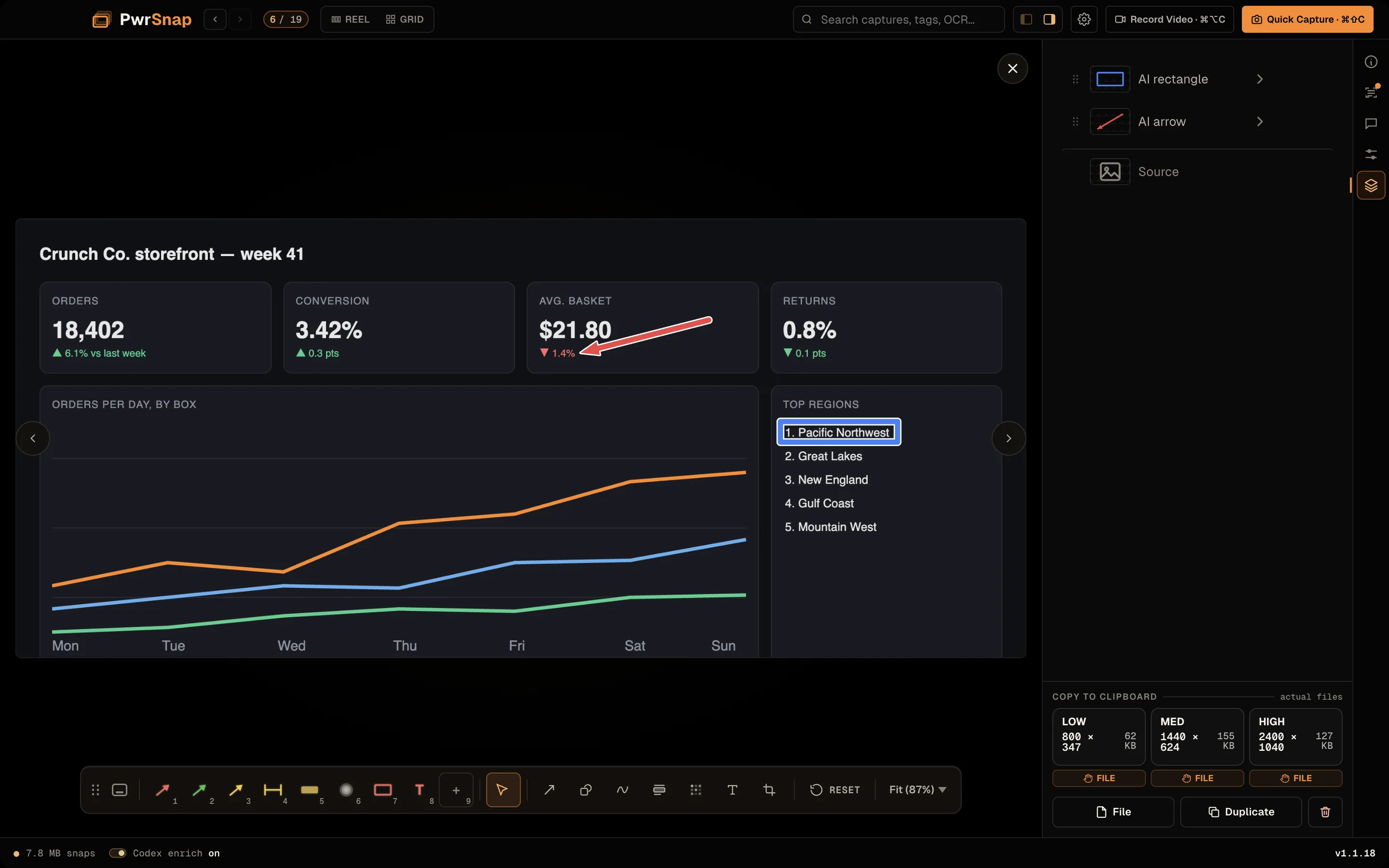This screenshot has width=1389, height=868.
Task: Select the text T tool
Action: click(733, 790)
